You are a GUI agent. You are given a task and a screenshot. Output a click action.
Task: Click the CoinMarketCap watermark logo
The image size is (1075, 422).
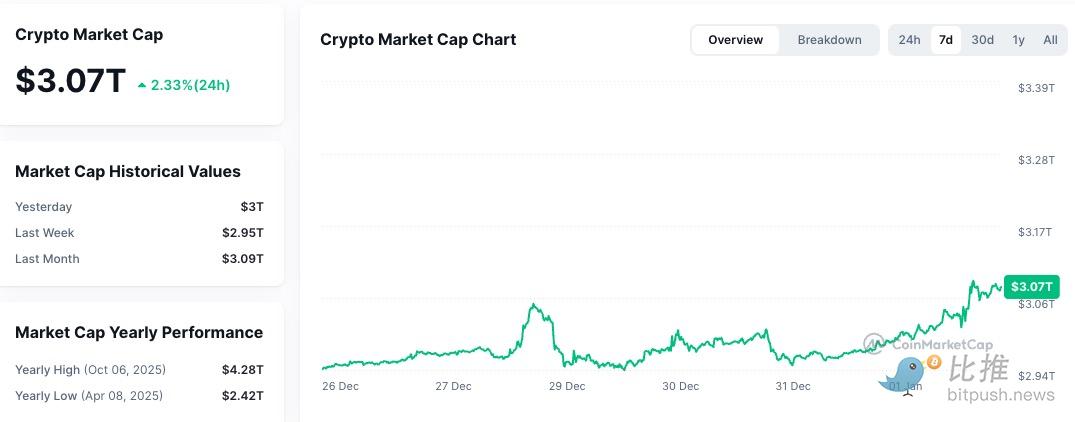click(874, 343)
